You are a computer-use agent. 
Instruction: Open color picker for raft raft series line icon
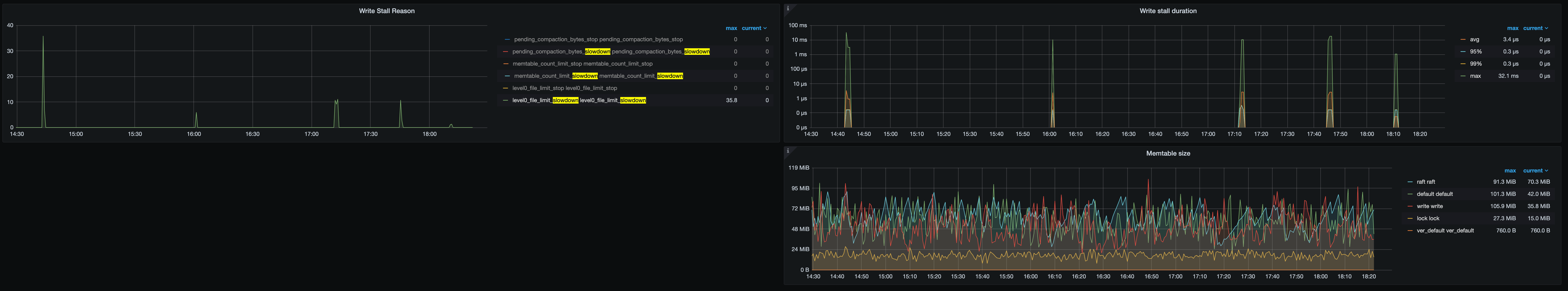[1410, 182]
